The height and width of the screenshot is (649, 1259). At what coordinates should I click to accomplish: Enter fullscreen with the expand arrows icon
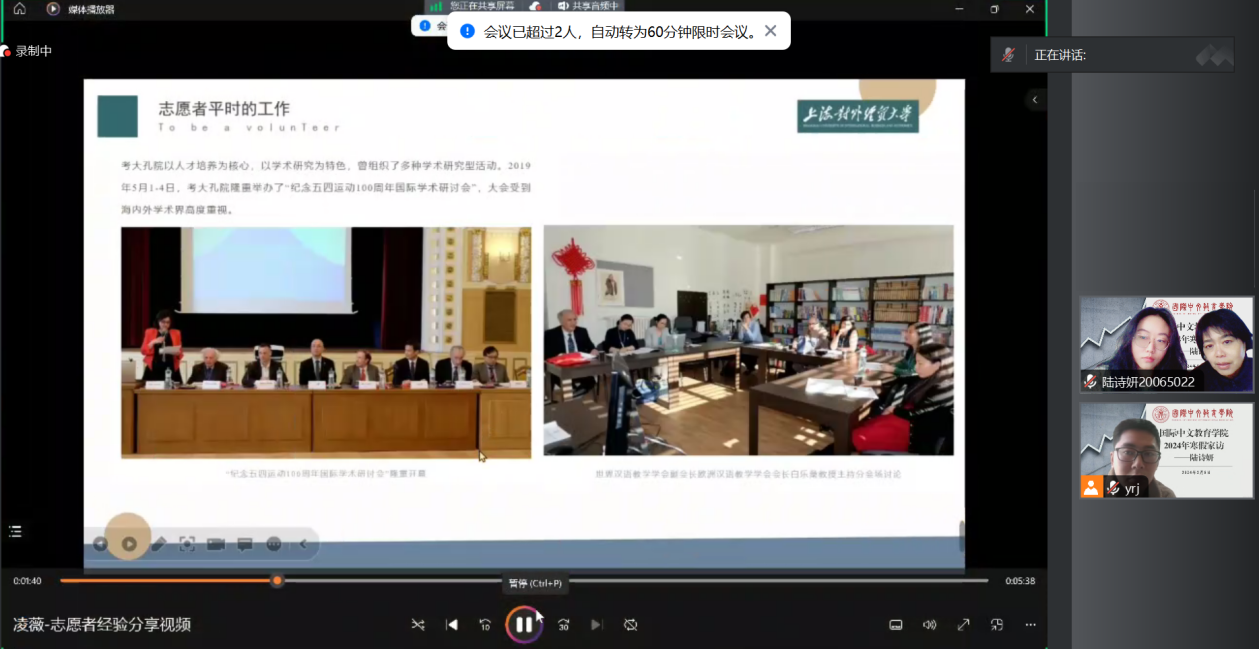click(x=963, y=625)
